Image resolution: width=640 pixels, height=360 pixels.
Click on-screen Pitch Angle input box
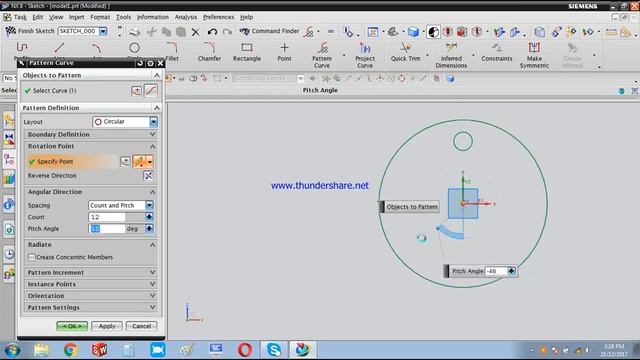point(496,271)
